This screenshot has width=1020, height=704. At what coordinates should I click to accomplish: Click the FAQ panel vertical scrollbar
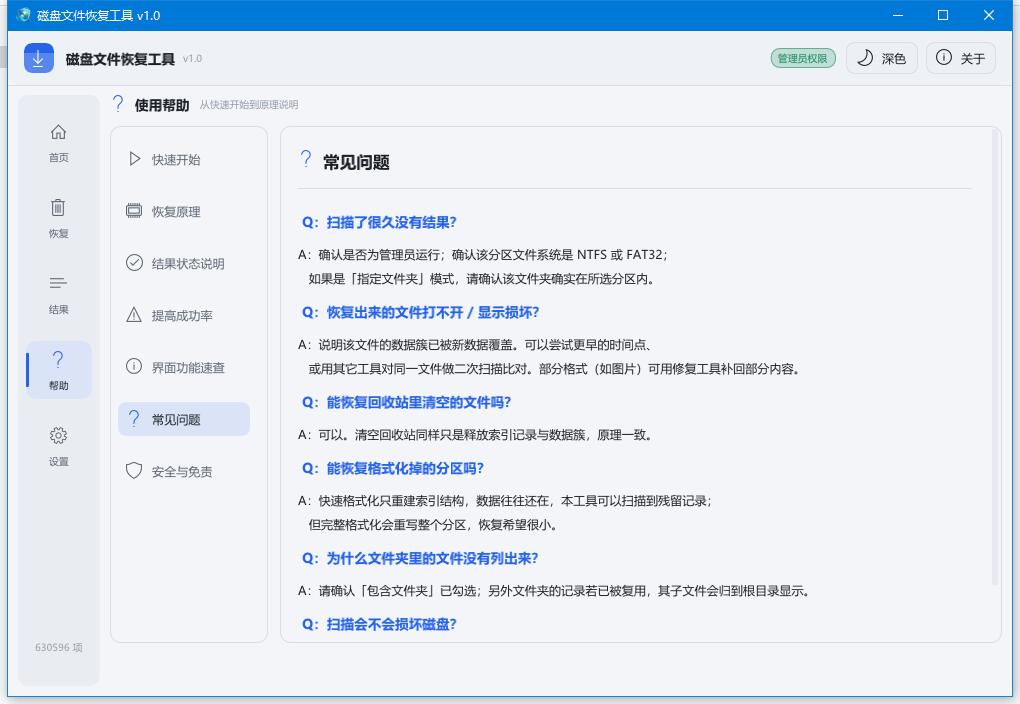point(995,358)
